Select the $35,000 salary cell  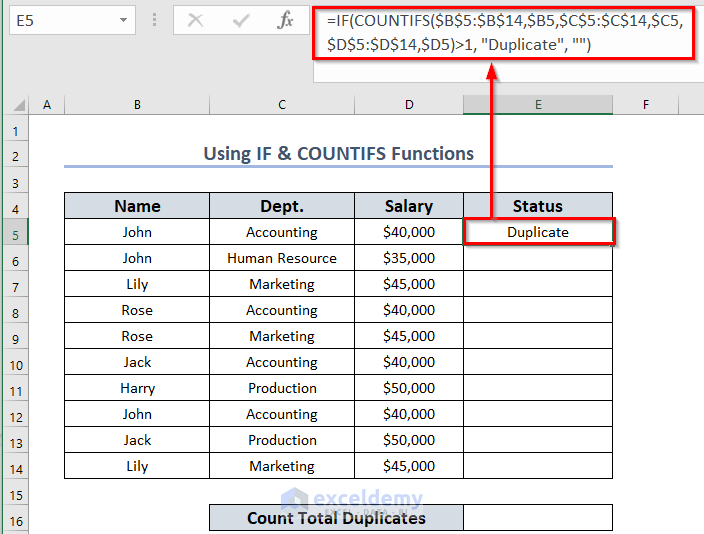tap(409, 258)
